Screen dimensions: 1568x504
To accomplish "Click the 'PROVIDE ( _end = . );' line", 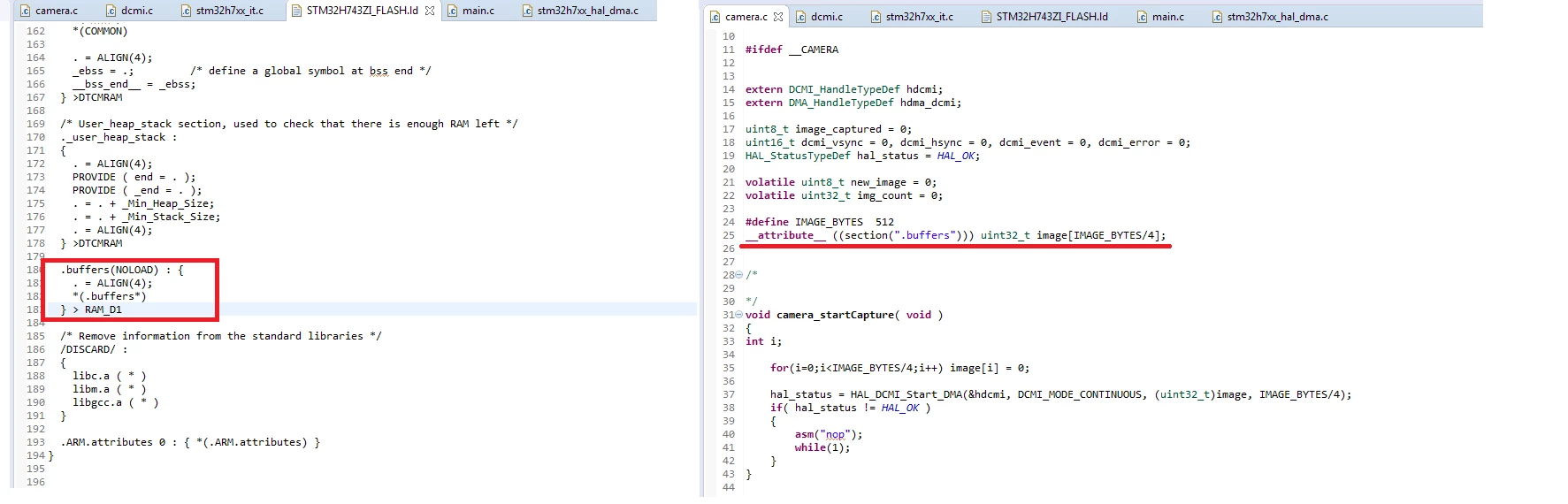I will pos(137,190).
